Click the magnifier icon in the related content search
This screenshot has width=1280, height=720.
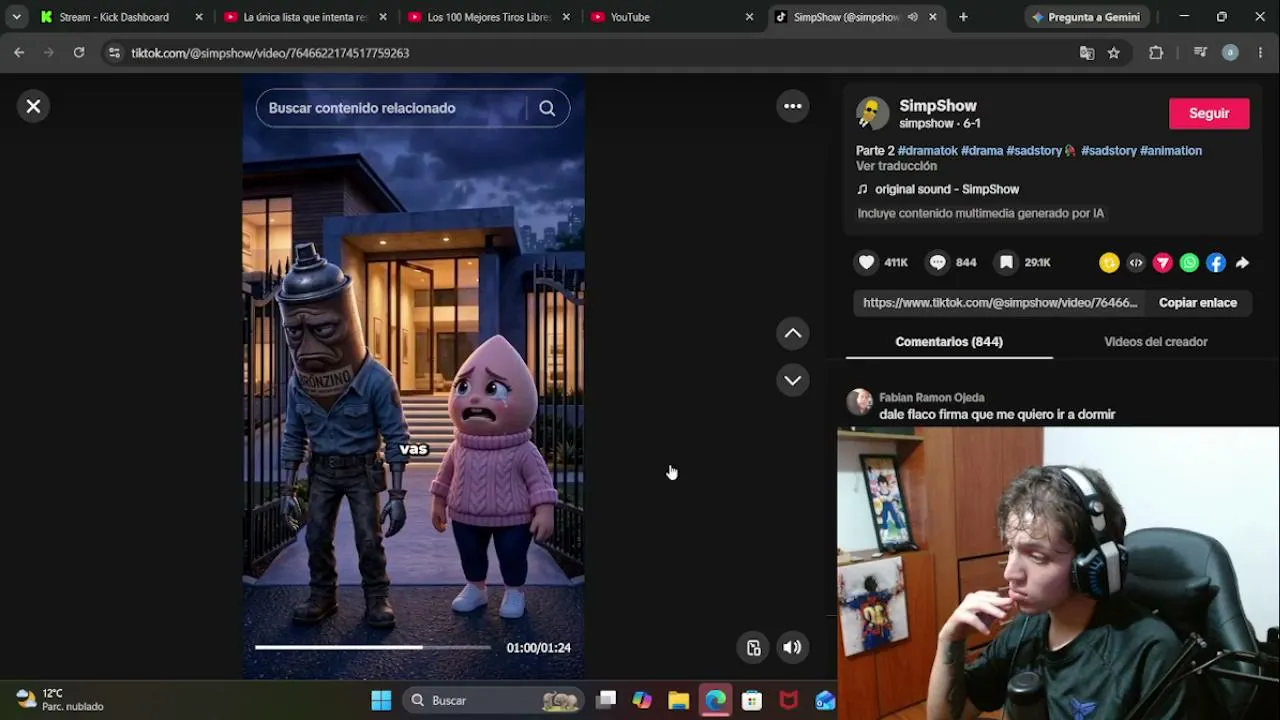click(547, 108)
